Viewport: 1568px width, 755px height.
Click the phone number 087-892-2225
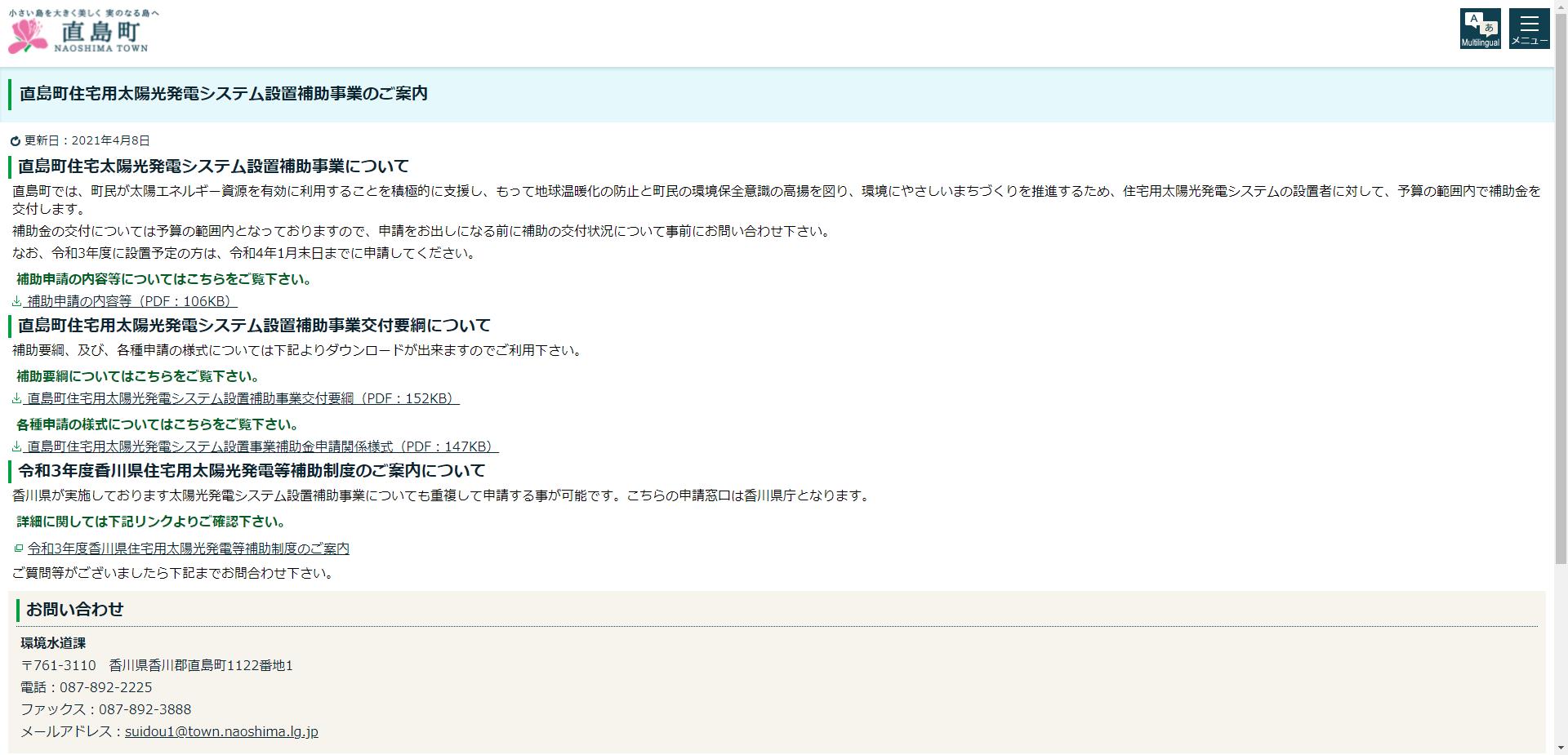pos(105,687)
